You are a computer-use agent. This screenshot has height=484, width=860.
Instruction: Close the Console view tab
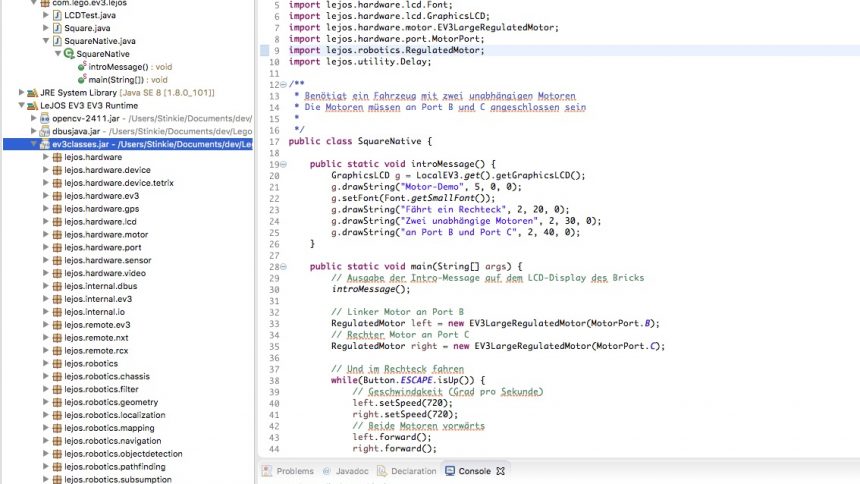tap(500, 471)
